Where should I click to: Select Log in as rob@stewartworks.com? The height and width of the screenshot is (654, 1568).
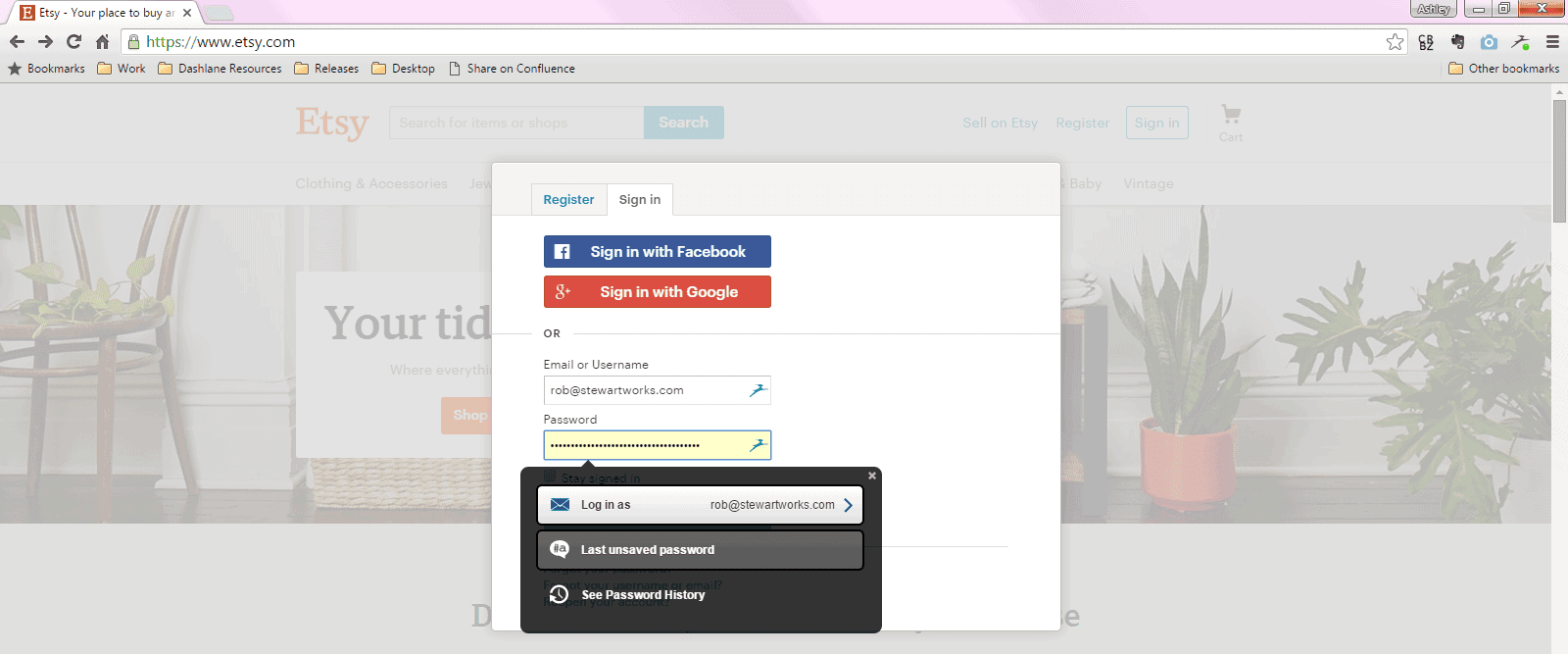pos(700,505)
